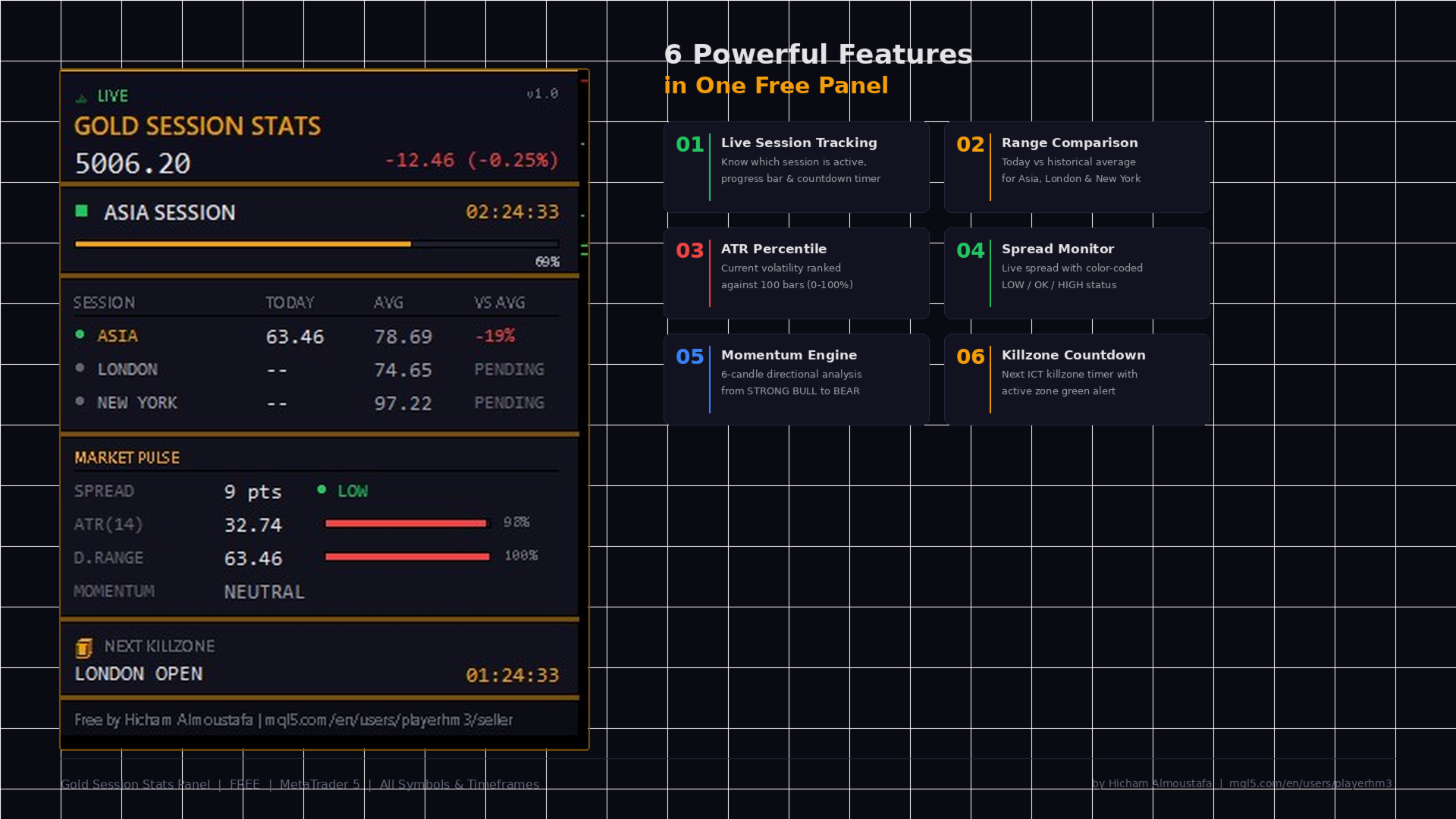The height and width of the screenshot is (819, 1456).
Task: Click the mql5.com seller link in panel footer
Action: click(x=388, y=720)
